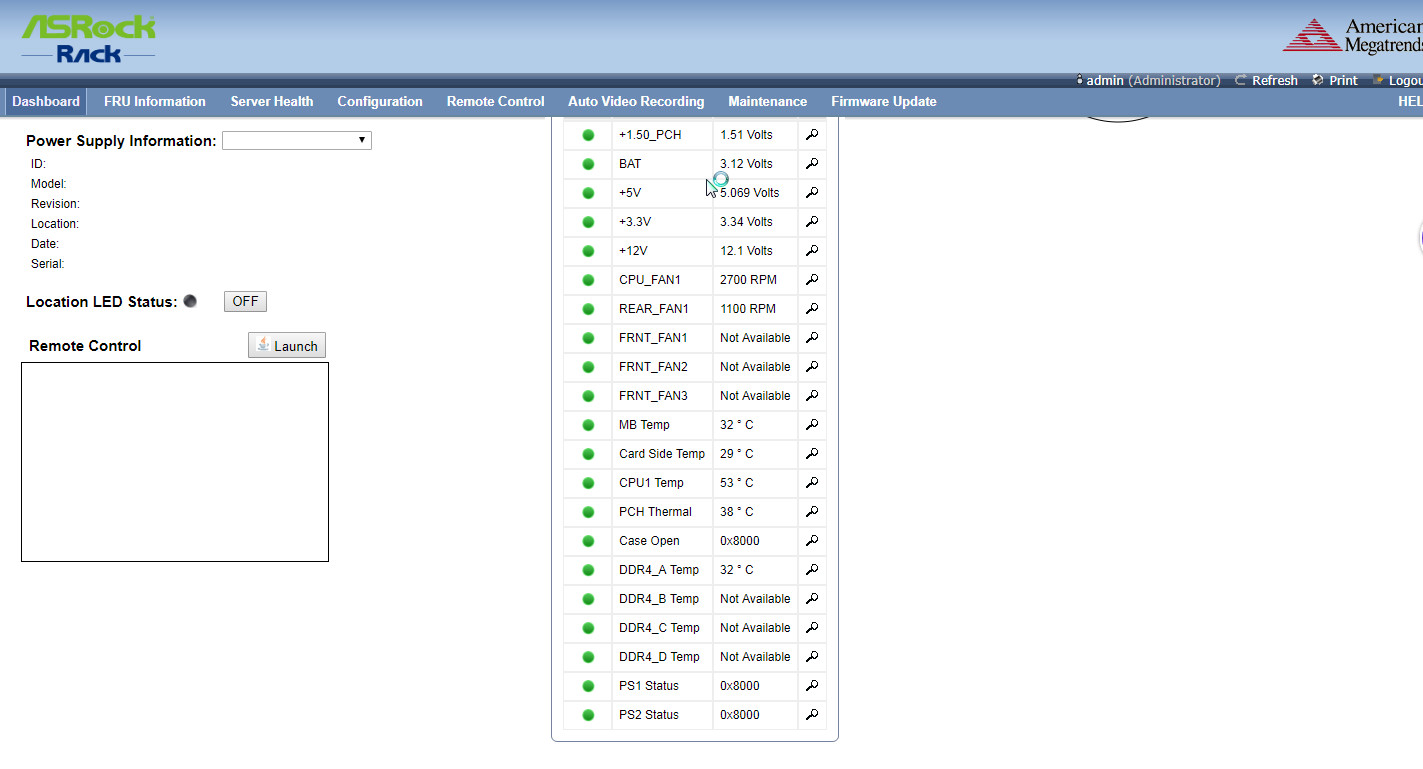This screenshot has height=769, width=1423.
Task: Click magnifier icon beside CPU1 Temp
Action: [x=812, y=483]
